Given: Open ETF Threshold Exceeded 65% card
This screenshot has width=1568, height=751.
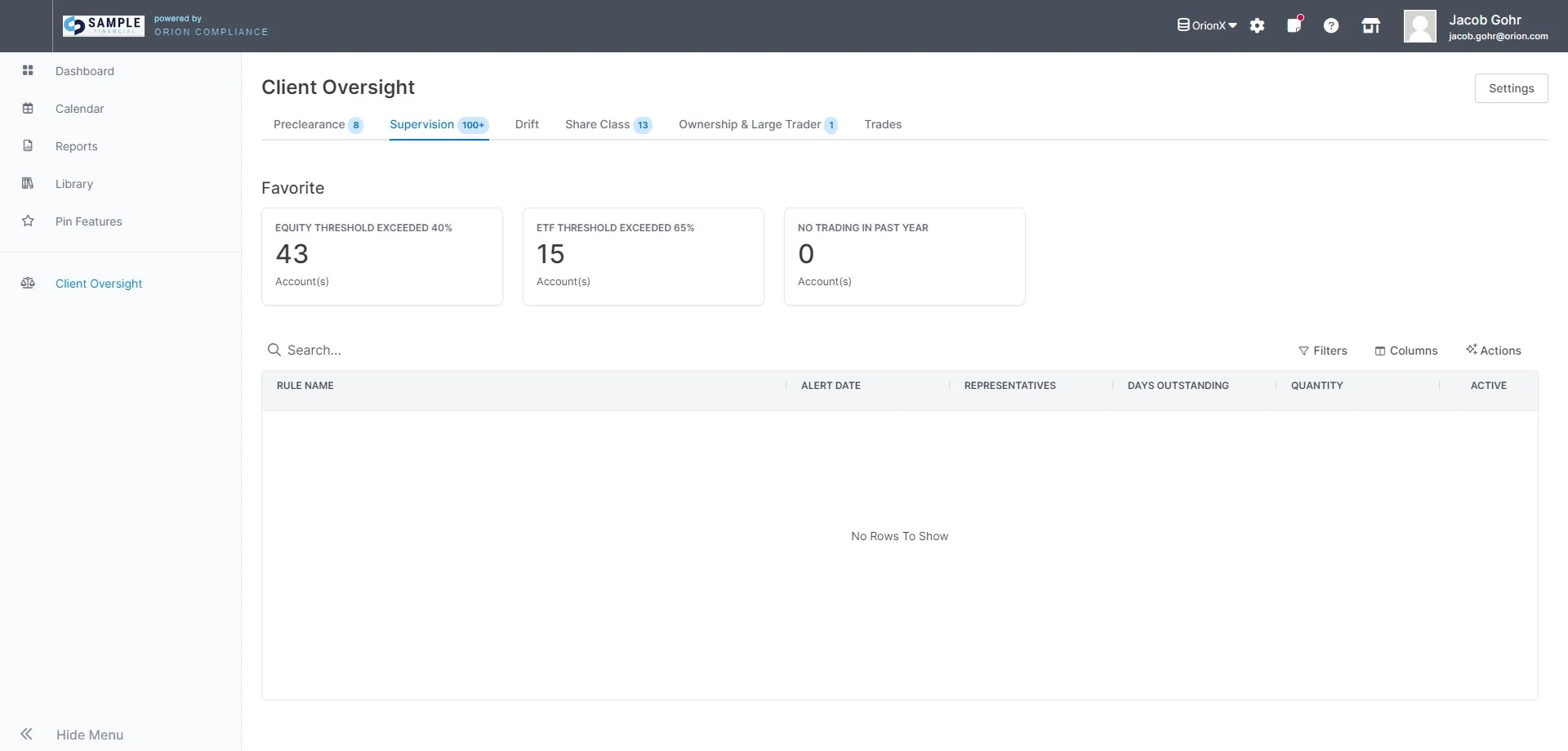Looking at the screenshot, I should [x=643, y=257].
